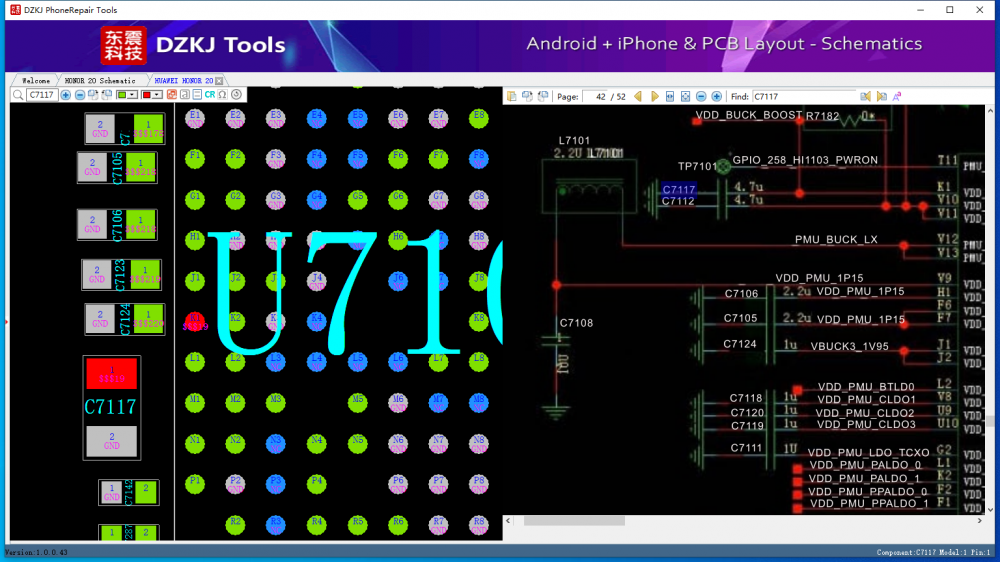Click the circular refresh icon in PCB toolbar
Screen dimensions: 1000x562
237,94
